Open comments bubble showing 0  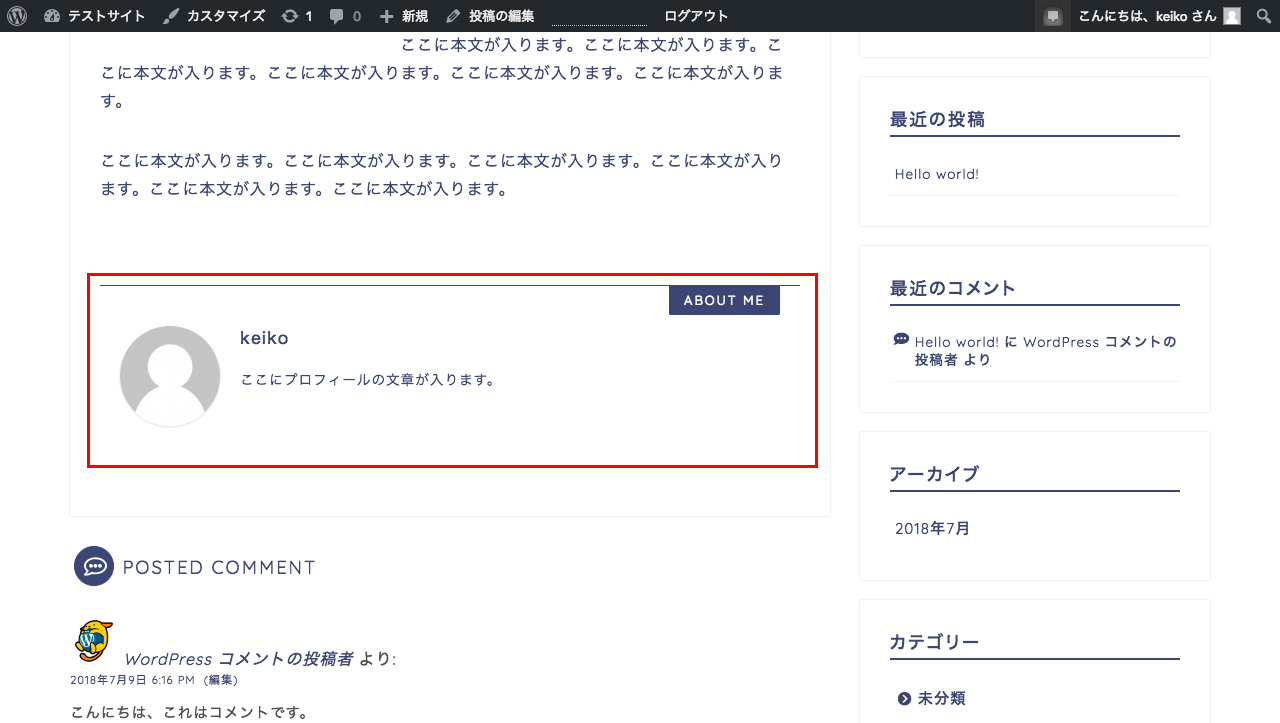coord(345,16)
